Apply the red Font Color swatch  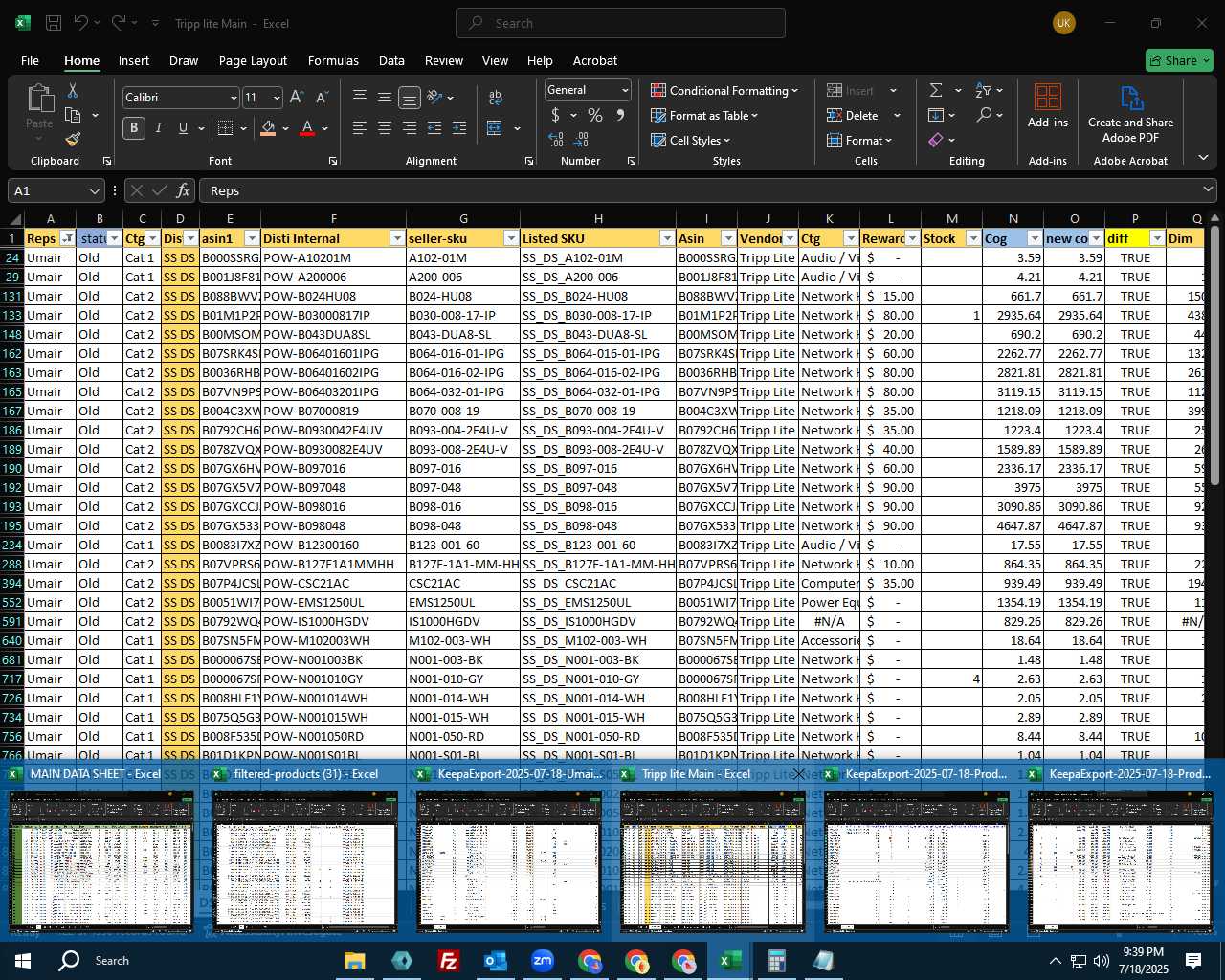[x=307, y=127]
